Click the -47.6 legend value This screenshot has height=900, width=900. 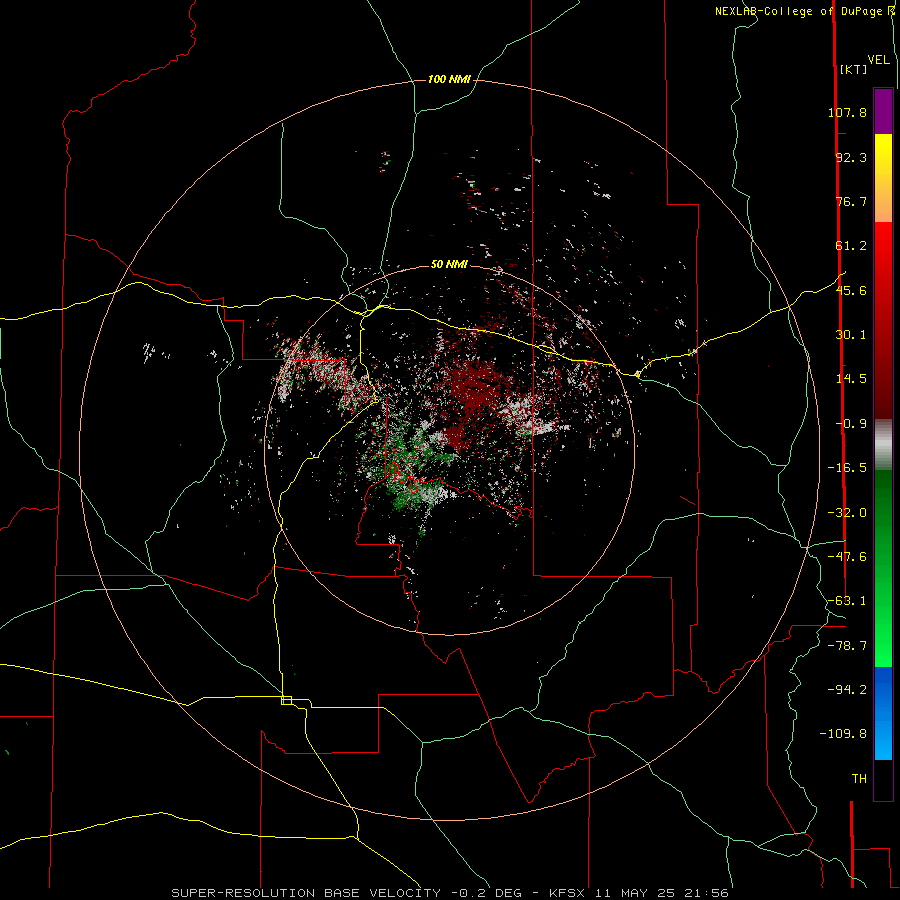(847, 557)
